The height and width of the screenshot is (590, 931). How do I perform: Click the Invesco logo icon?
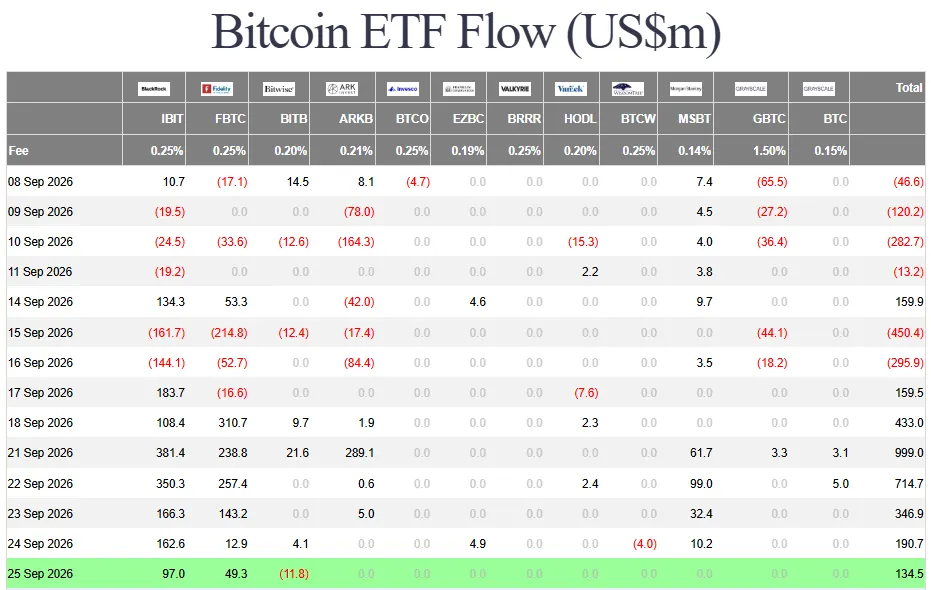click(403, 89)
